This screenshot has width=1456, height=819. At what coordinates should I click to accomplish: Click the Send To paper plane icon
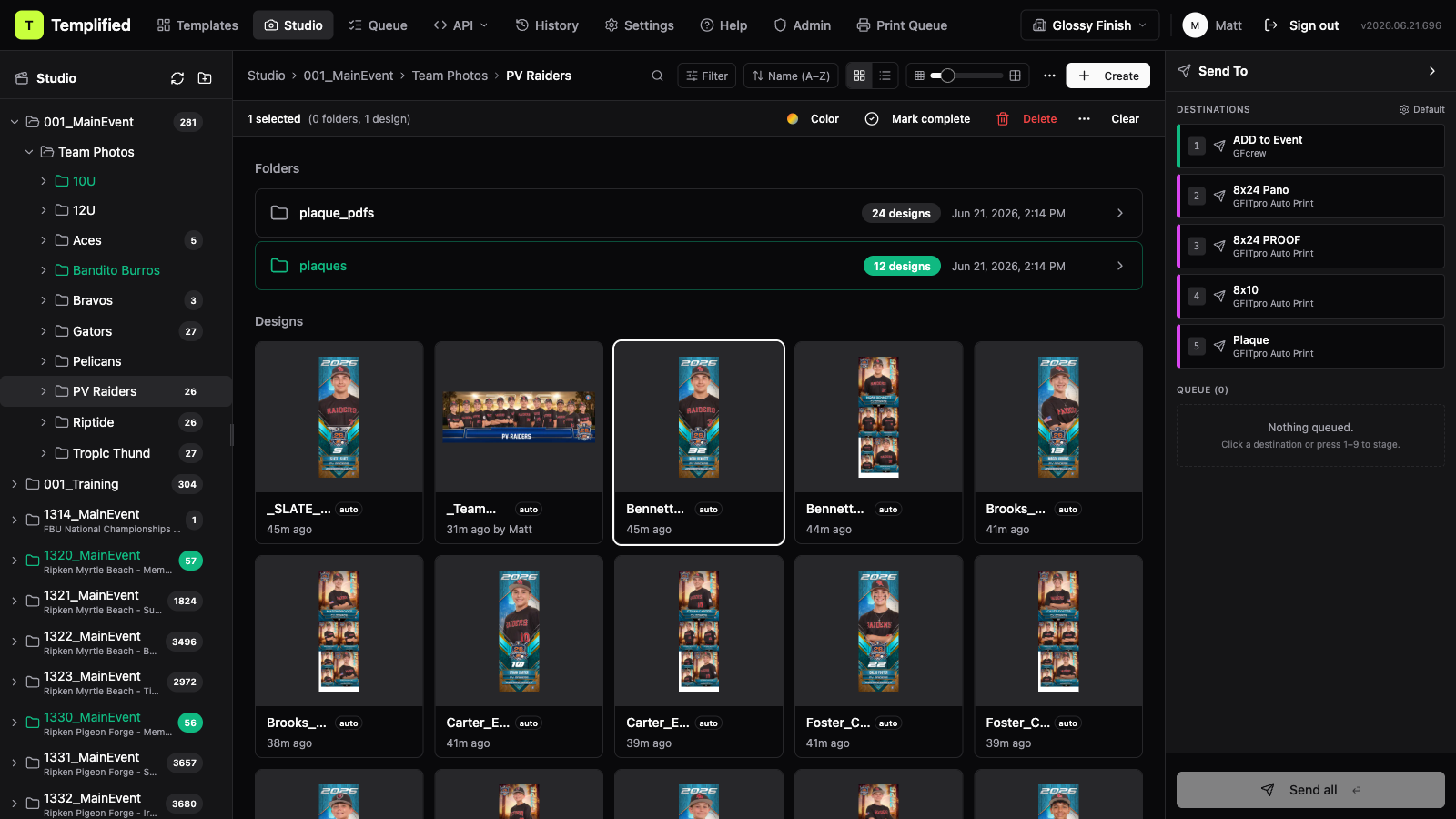[1184, 71]
